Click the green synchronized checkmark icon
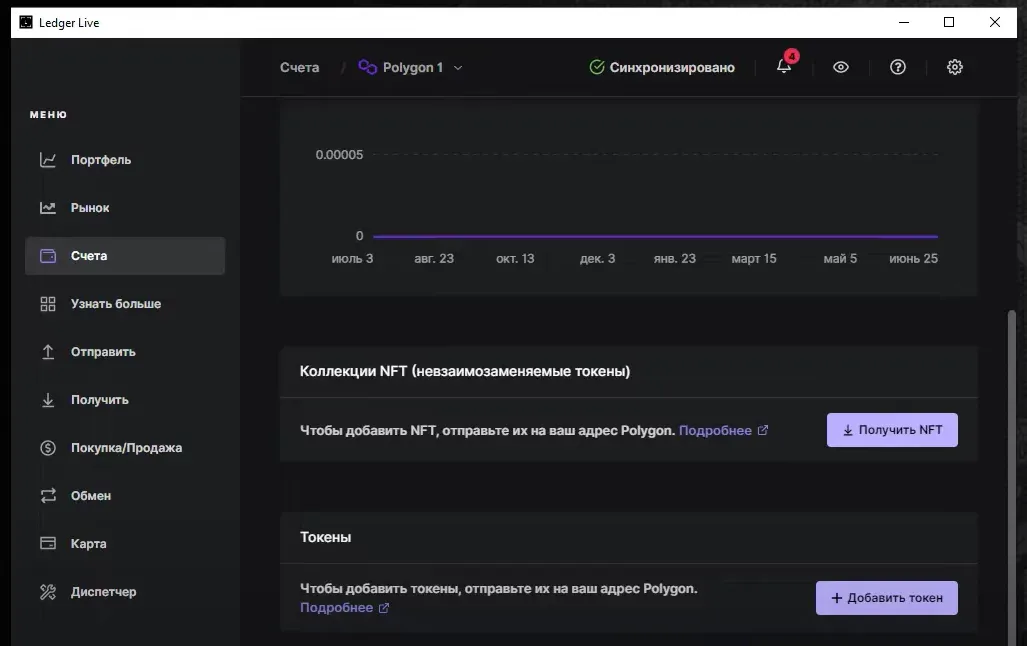The width and height of the screenshot is (1027, 646). 597,67
